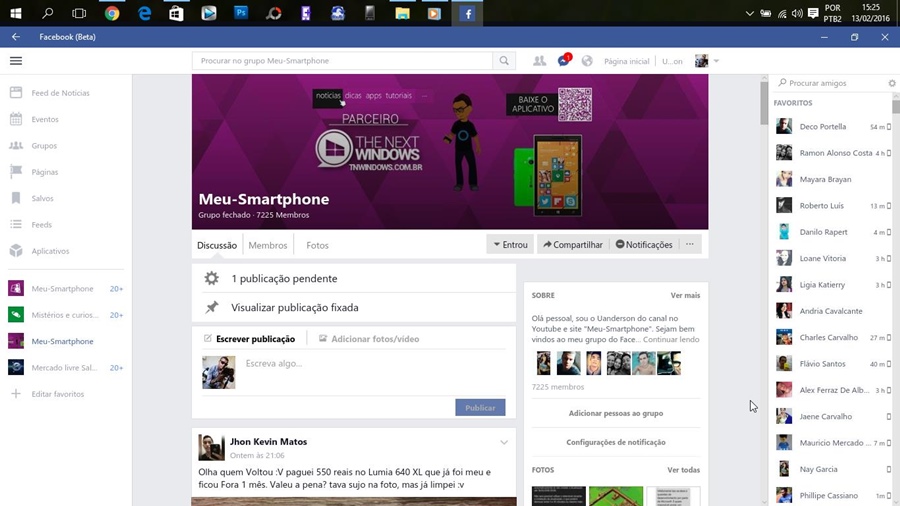Open Windows Store from taskbar

click(176, 13)
